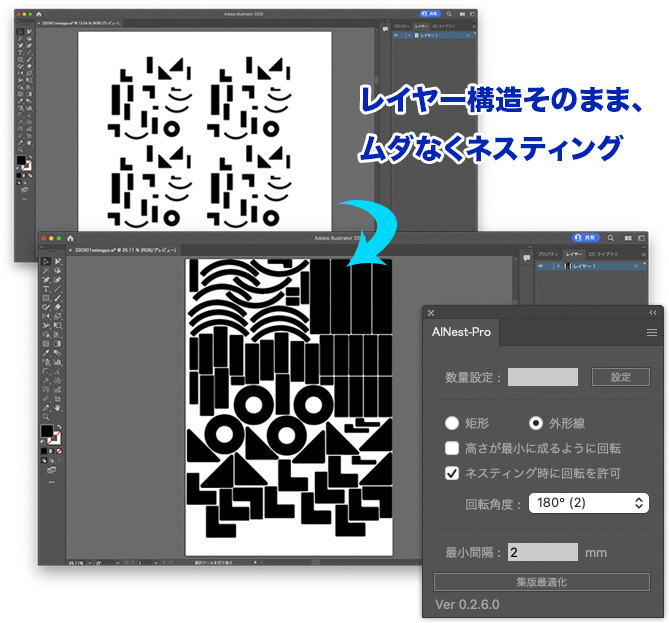Image resolution: width=669 pixels, height=623 pixels.
Task: Select the Reflect tool in front window
Action: tap(45, 316)
